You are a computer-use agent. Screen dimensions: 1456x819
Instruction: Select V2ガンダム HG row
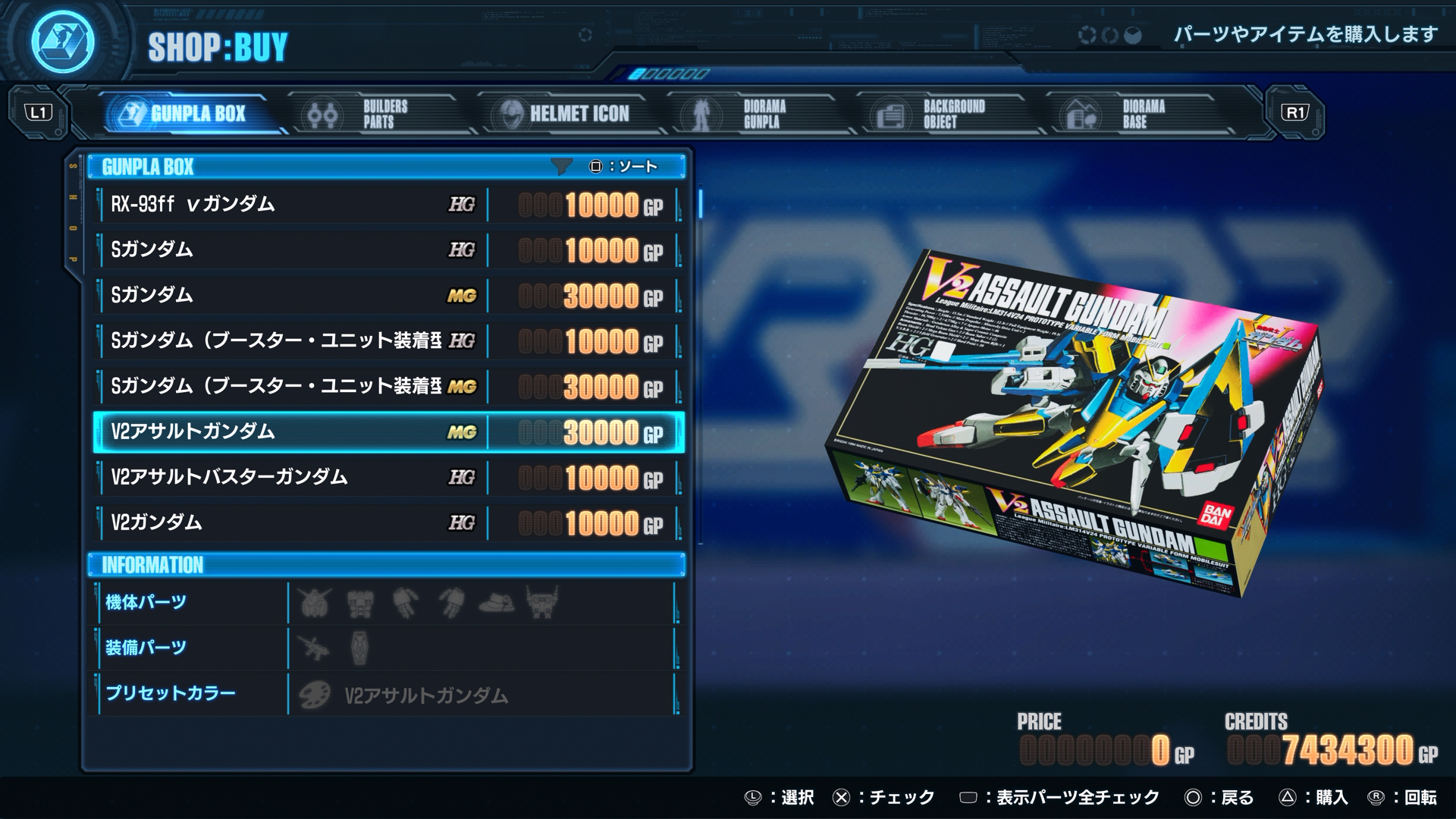(x=388, y=523)
